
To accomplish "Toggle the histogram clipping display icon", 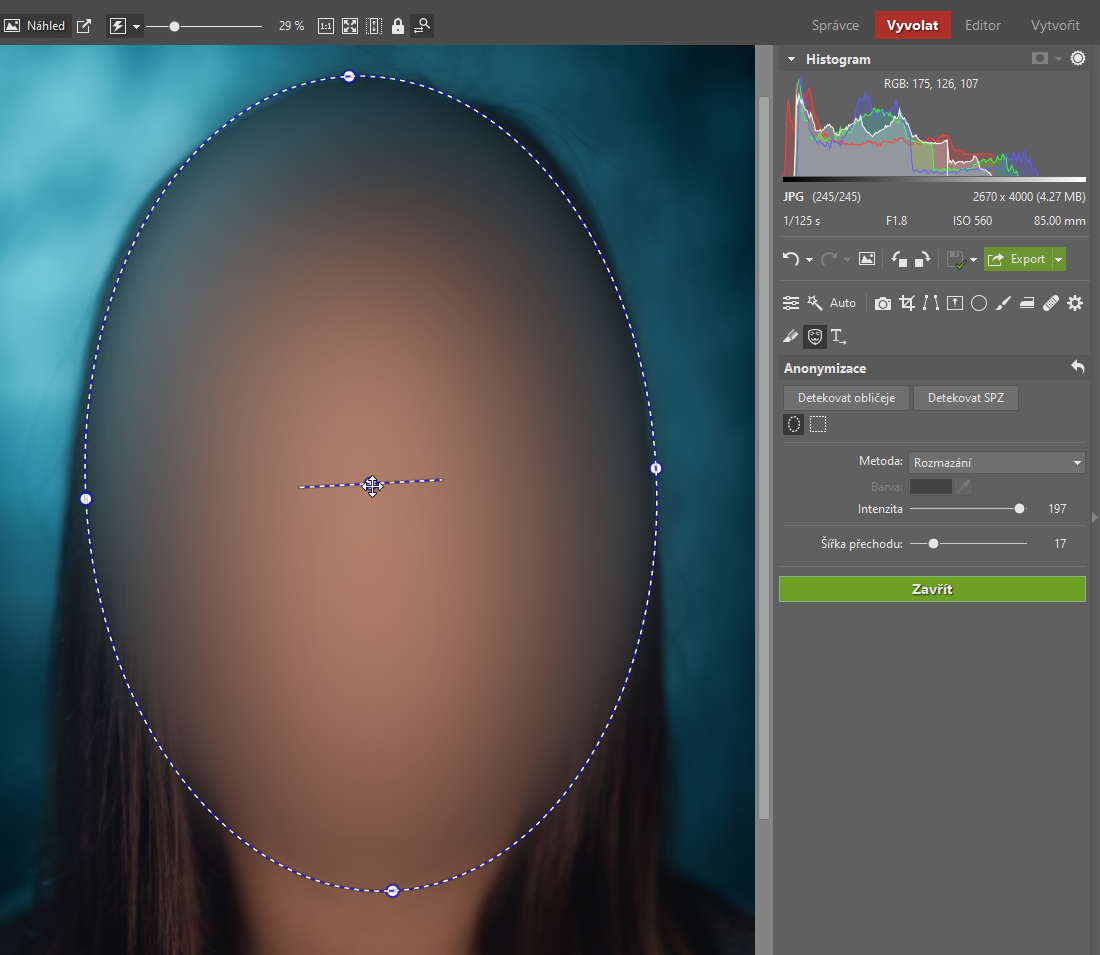I will (x=1040, y=58).
